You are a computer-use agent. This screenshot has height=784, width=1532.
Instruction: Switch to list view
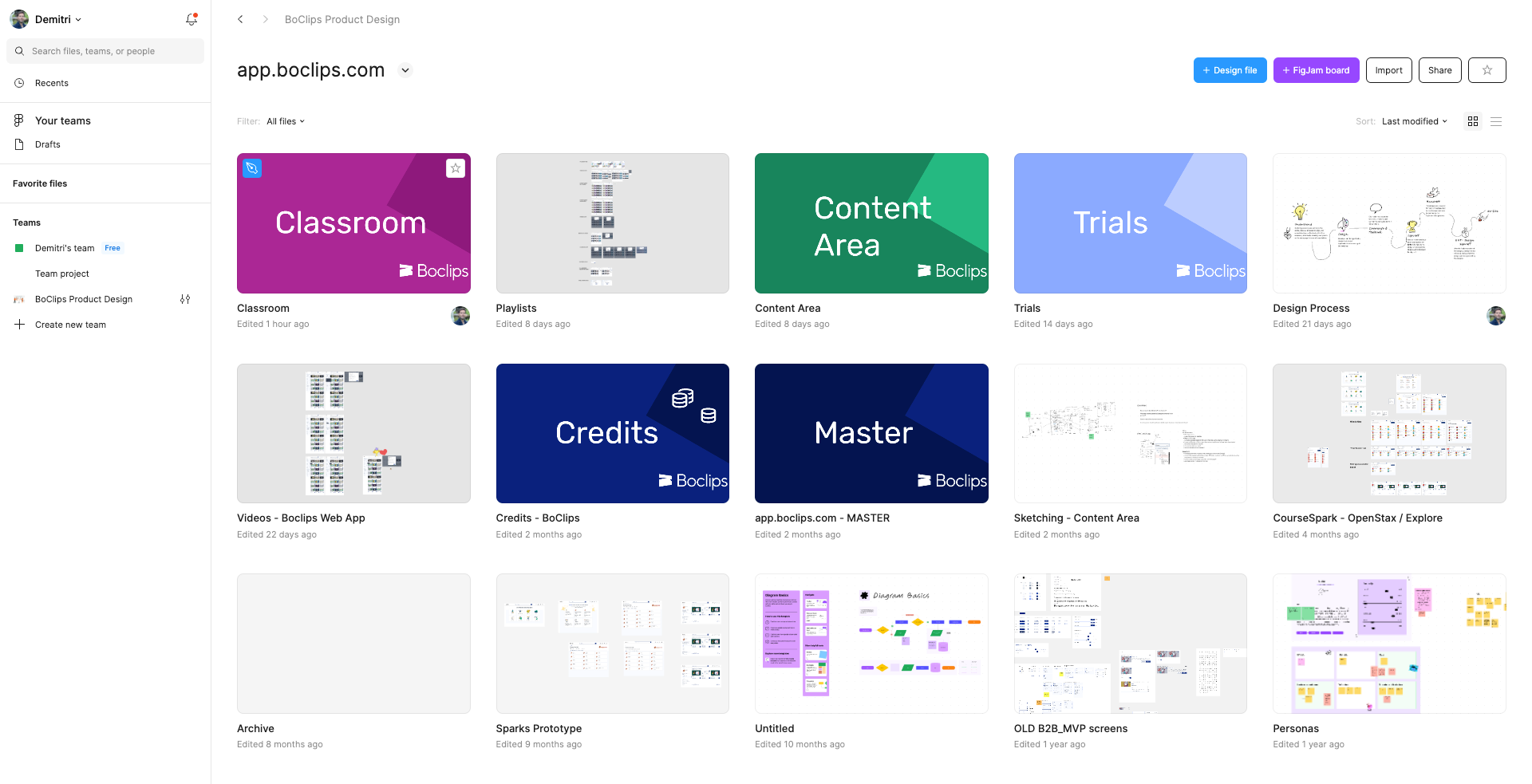click(1496, 121)
